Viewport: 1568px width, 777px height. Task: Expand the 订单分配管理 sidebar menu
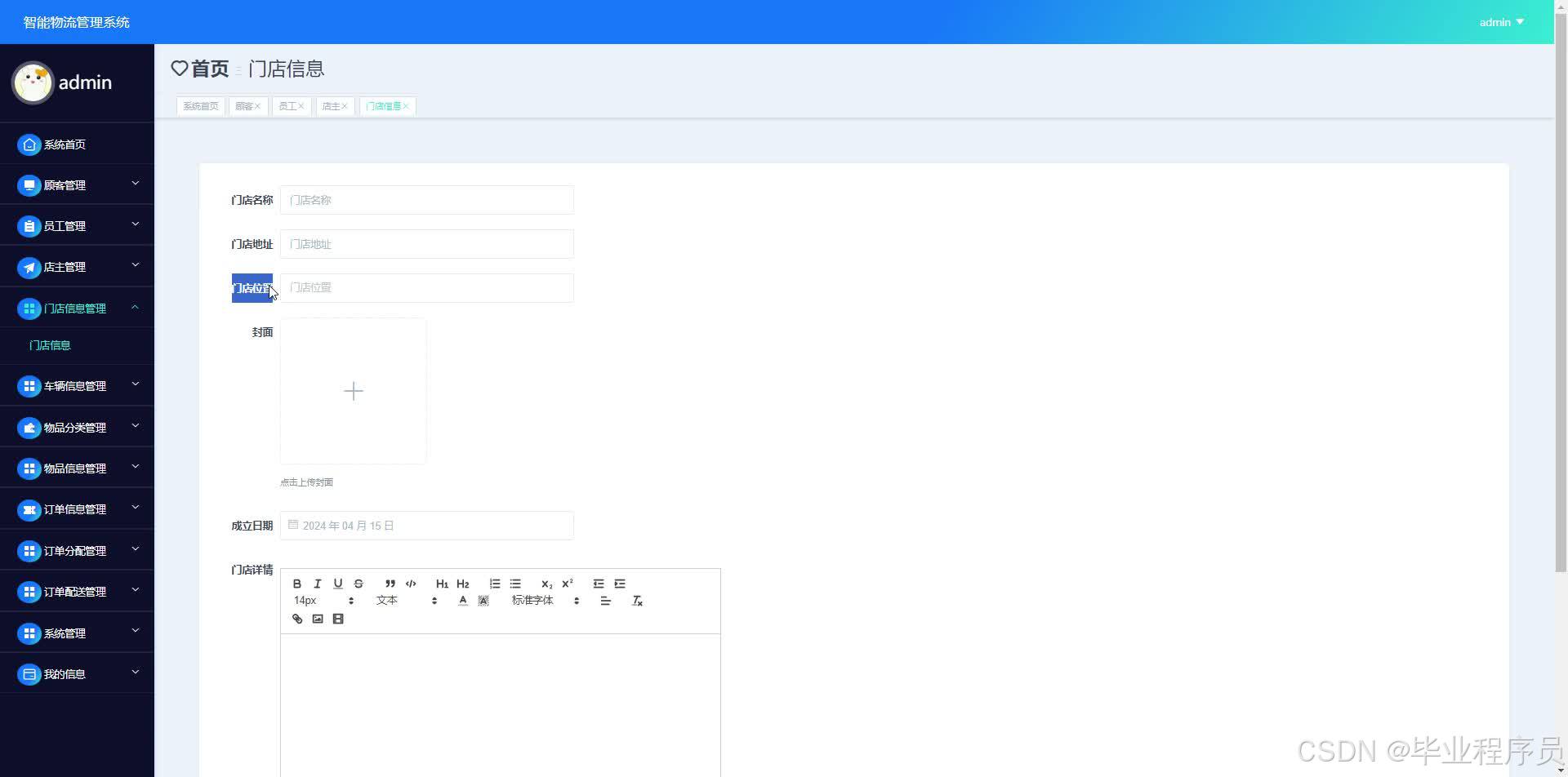pos(77,550)
